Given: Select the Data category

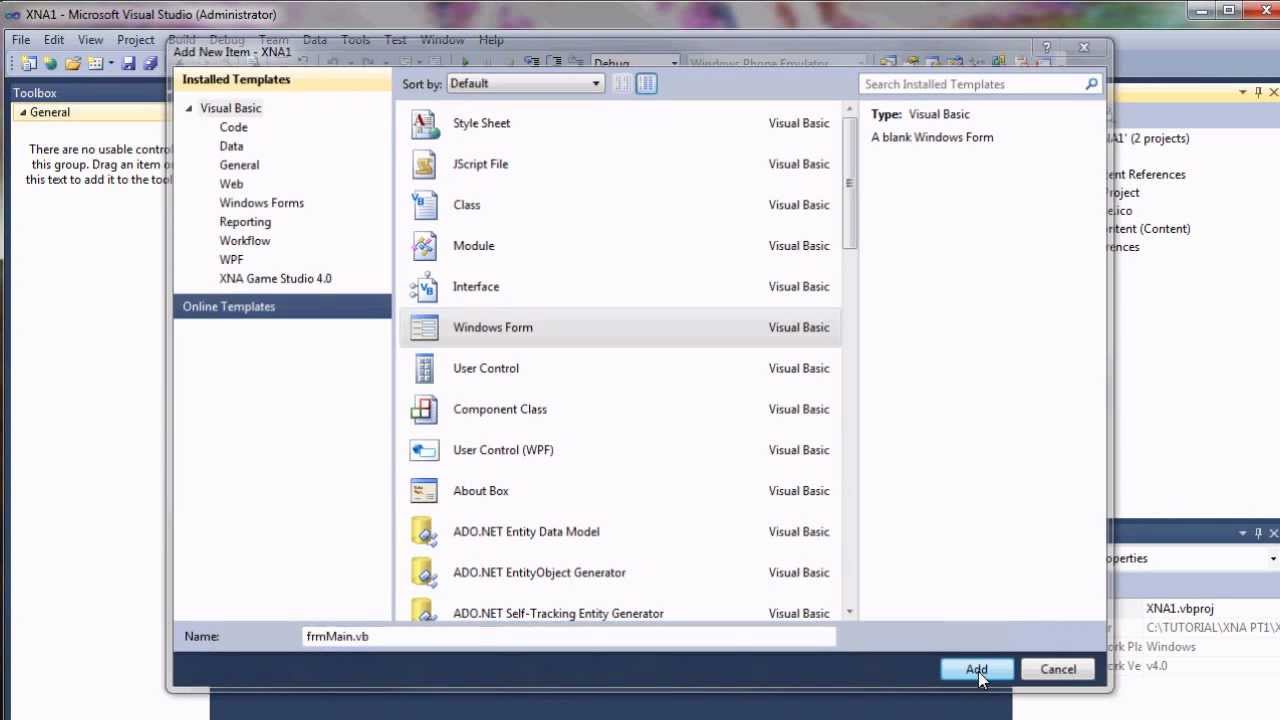Looking at the screenshot, I should click(x=231, y=146).
